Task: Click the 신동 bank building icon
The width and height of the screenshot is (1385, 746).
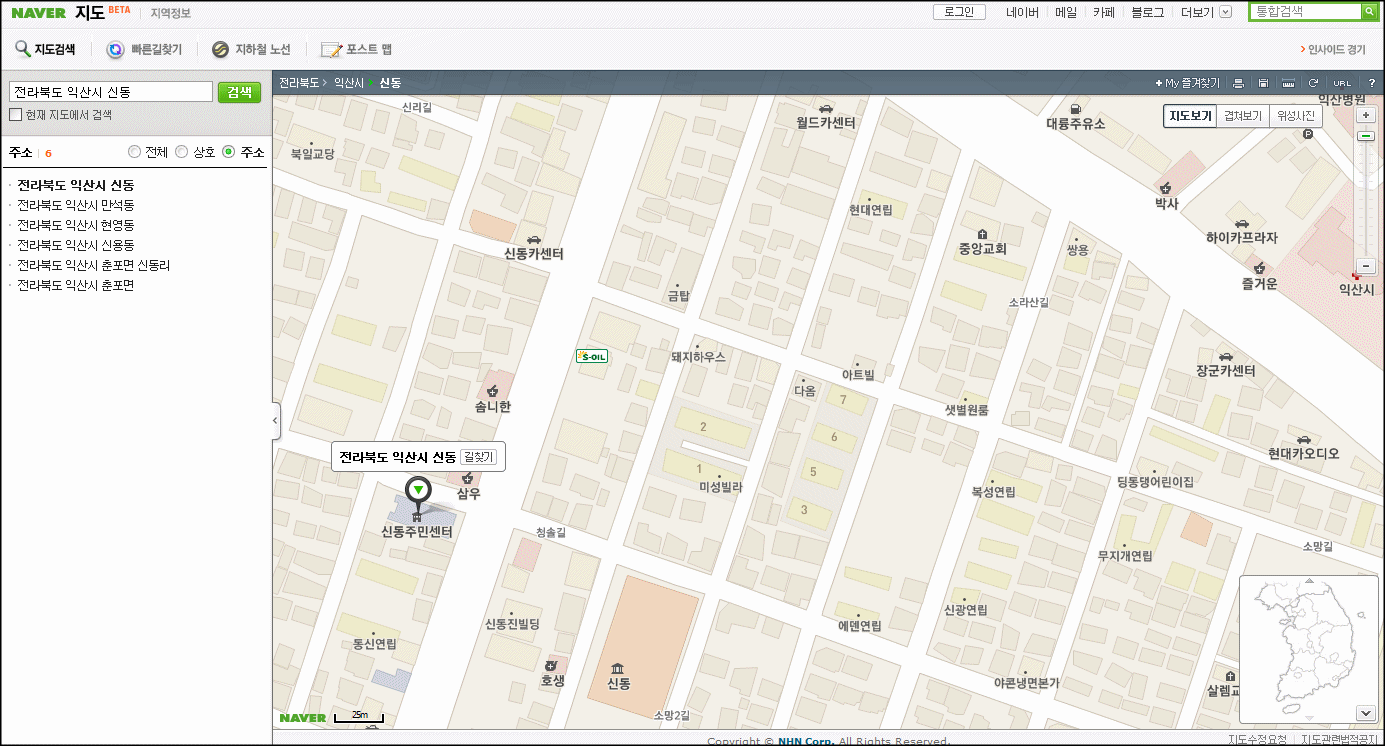Action: (618, 668)
